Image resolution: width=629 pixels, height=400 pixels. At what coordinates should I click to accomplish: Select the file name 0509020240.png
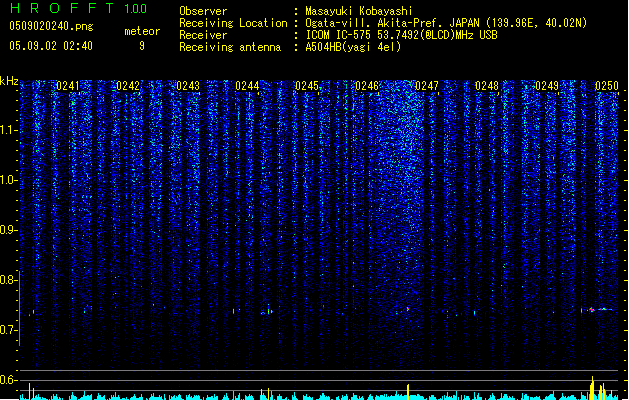point(51,26)
